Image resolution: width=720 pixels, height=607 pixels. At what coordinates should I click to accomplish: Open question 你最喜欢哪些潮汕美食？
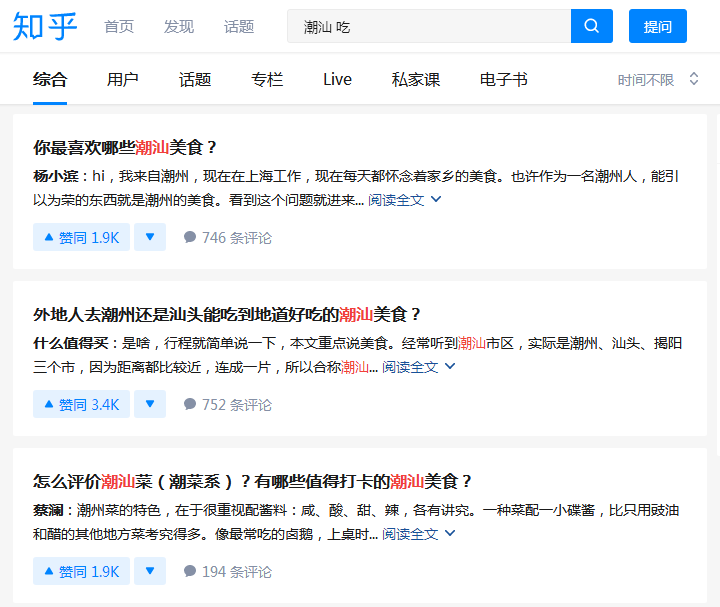click(125, 147)
